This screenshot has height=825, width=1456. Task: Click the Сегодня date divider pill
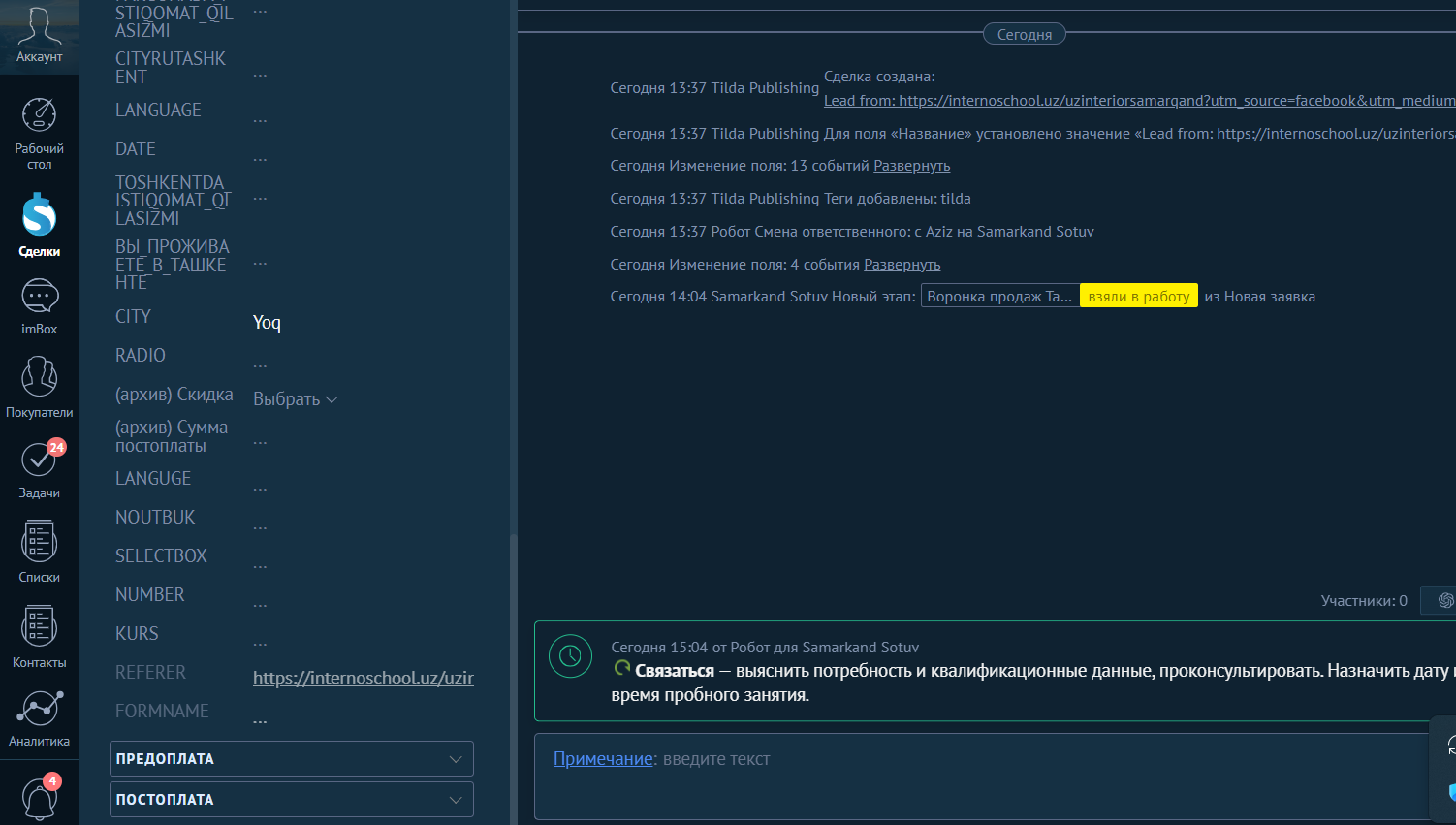[x=1025, y=34]
